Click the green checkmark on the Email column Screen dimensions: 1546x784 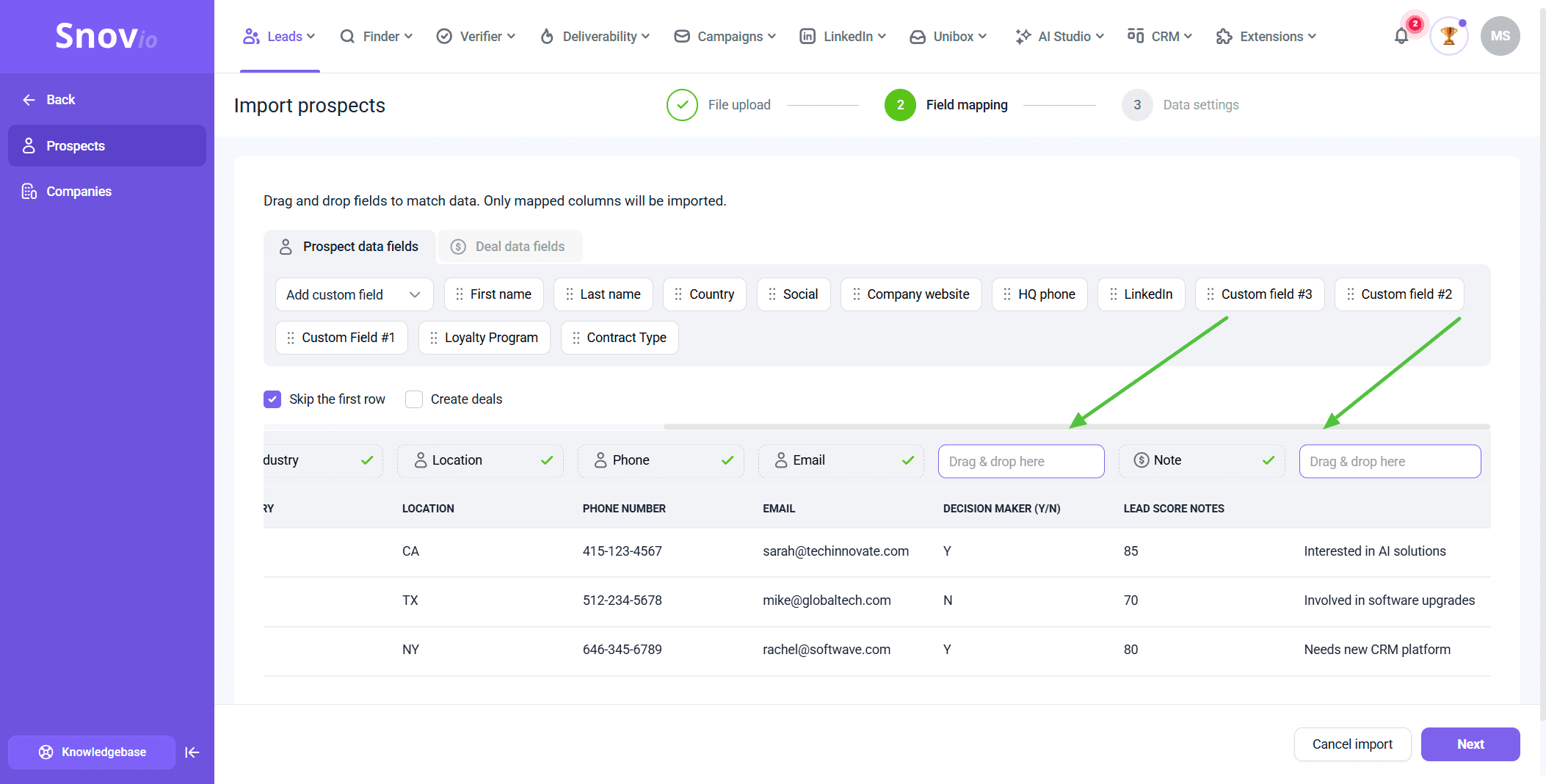[x=908, y=460]
